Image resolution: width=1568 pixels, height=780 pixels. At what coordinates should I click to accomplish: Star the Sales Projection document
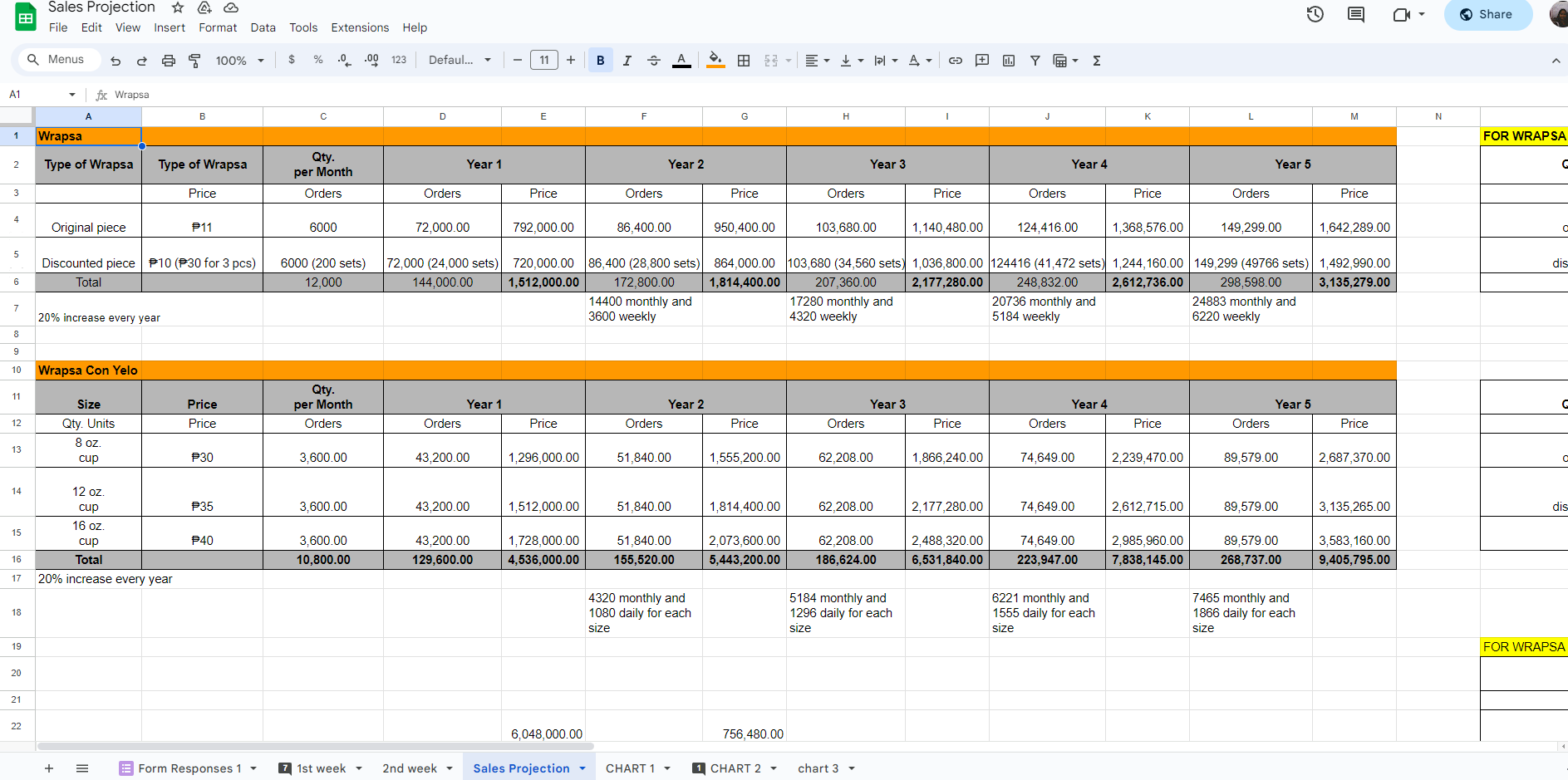178,7
